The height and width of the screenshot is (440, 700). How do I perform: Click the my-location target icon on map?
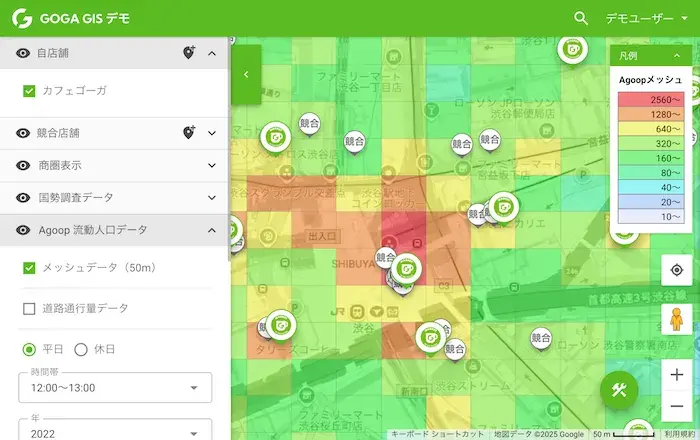(x=676, y=270)
